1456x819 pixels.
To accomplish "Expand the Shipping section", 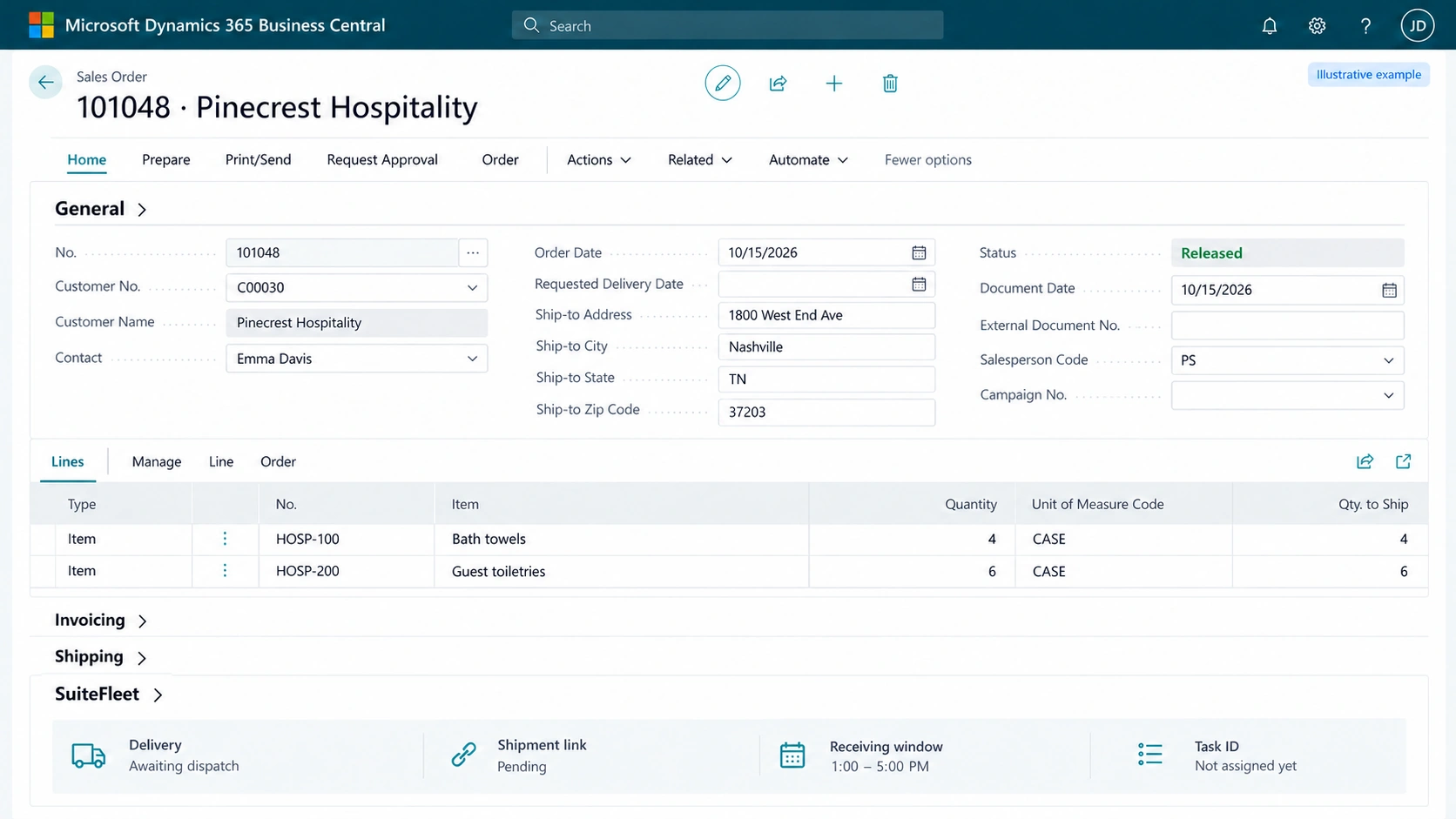I will [101, 656].
